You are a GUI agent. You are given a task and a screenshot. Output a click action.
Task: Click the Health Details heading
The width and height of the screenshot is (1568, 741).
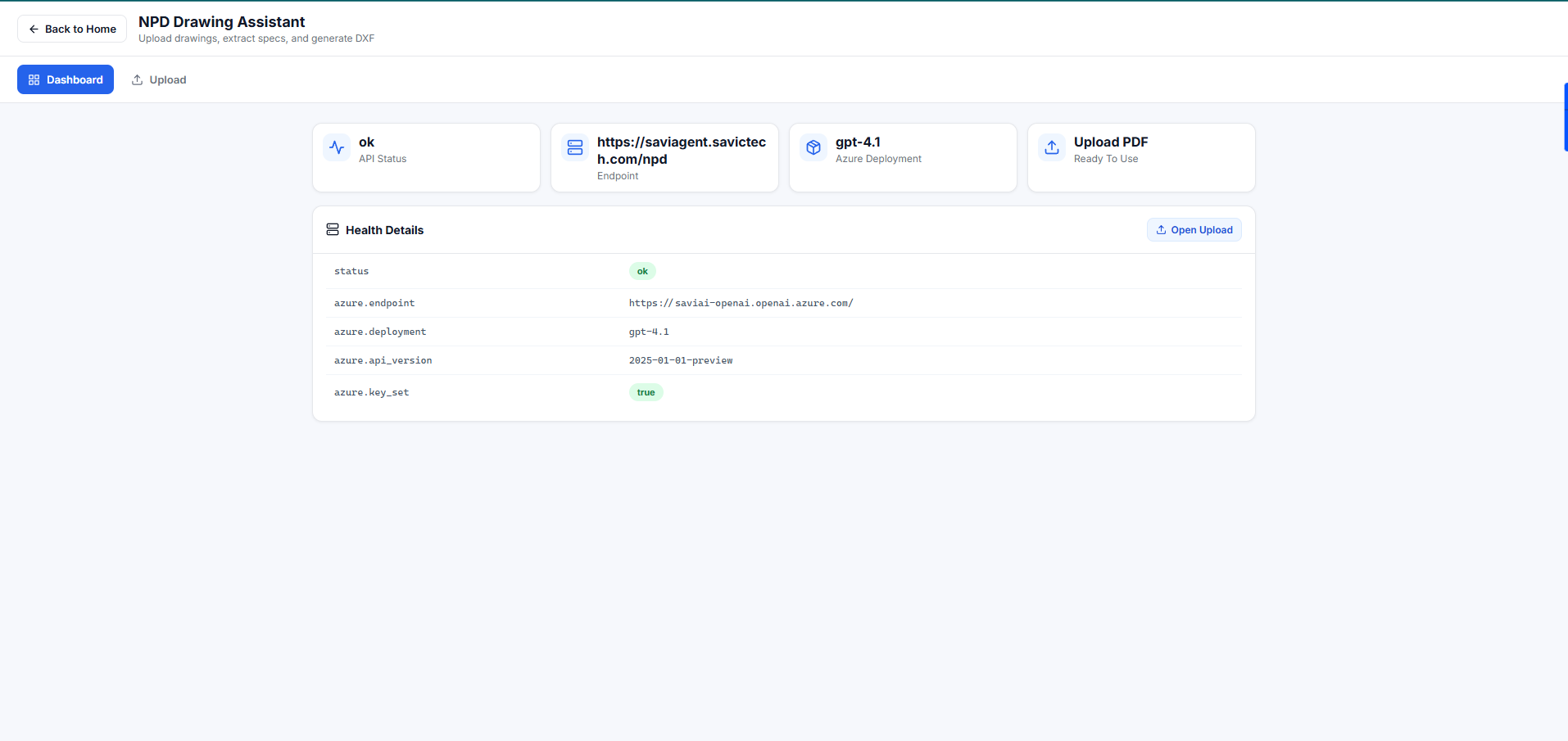tap(384, 230)
